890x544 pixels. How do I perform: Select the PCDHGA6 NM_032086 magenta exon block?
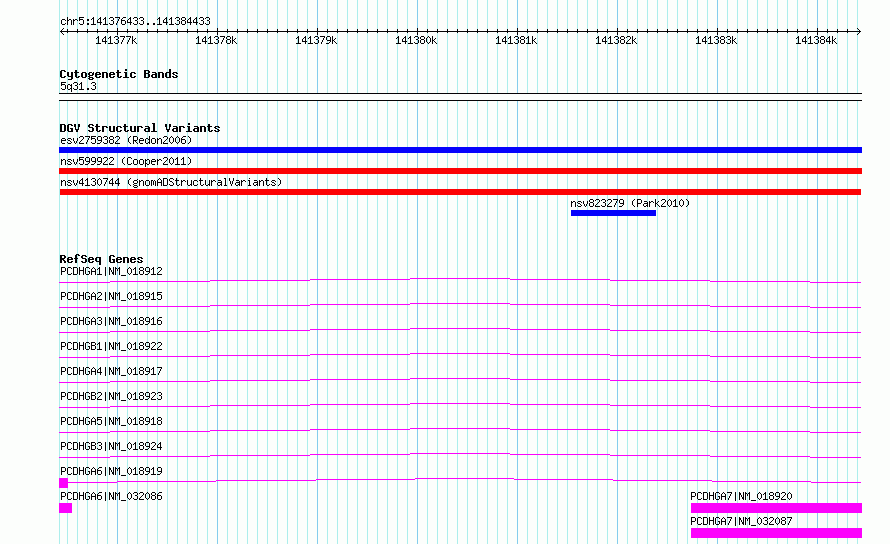(65, 508)
